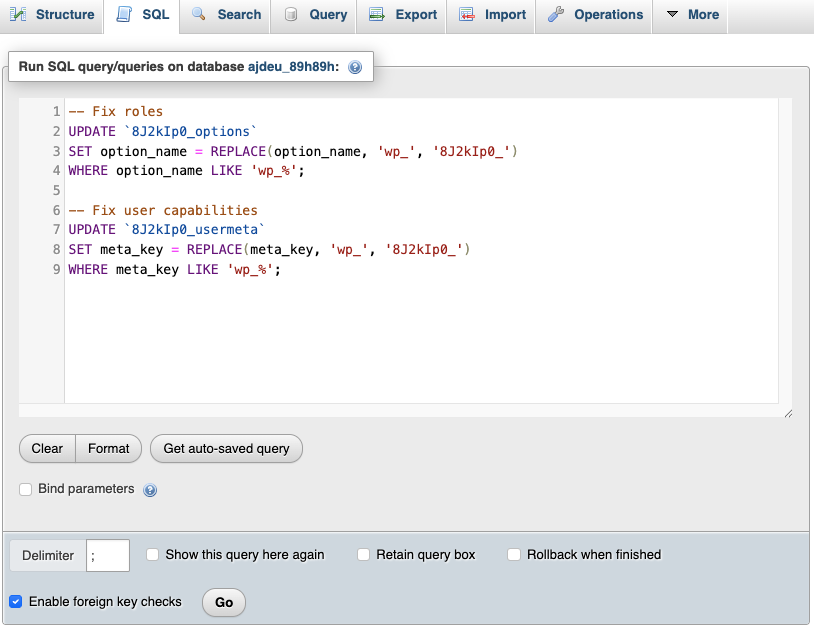Open the Operations tab
Viewport: 814px width, 633px height.
point(593,15)
